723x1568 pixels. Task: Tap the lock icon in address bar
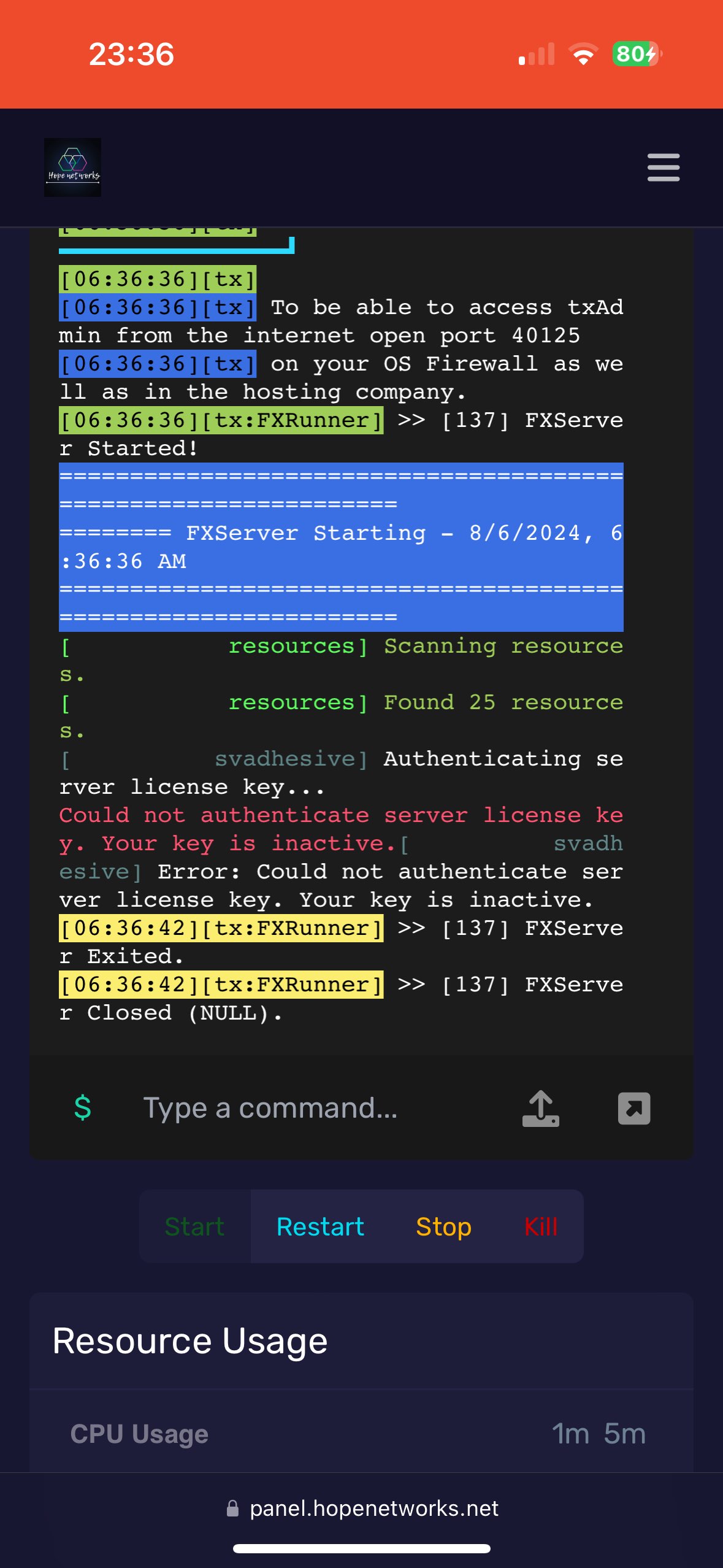[232, 1508]
